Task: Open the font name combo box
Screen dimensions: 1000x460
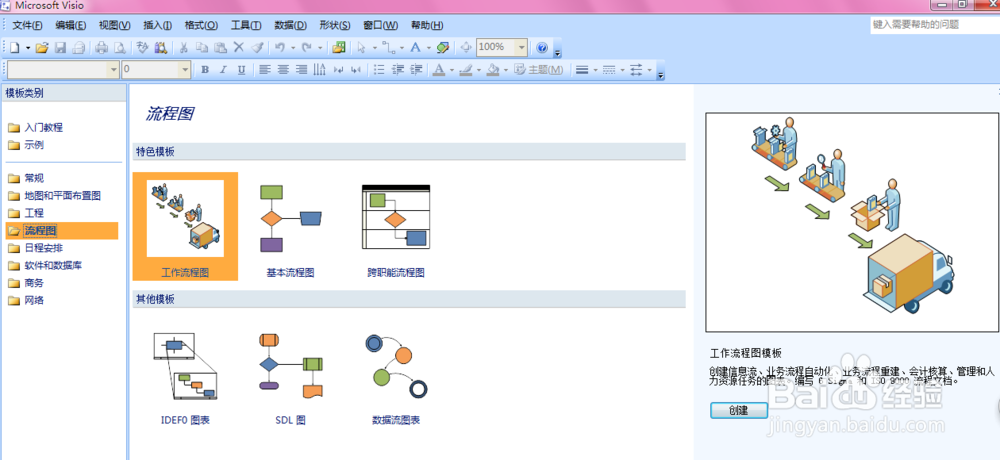Action: [x=63, y=70]
